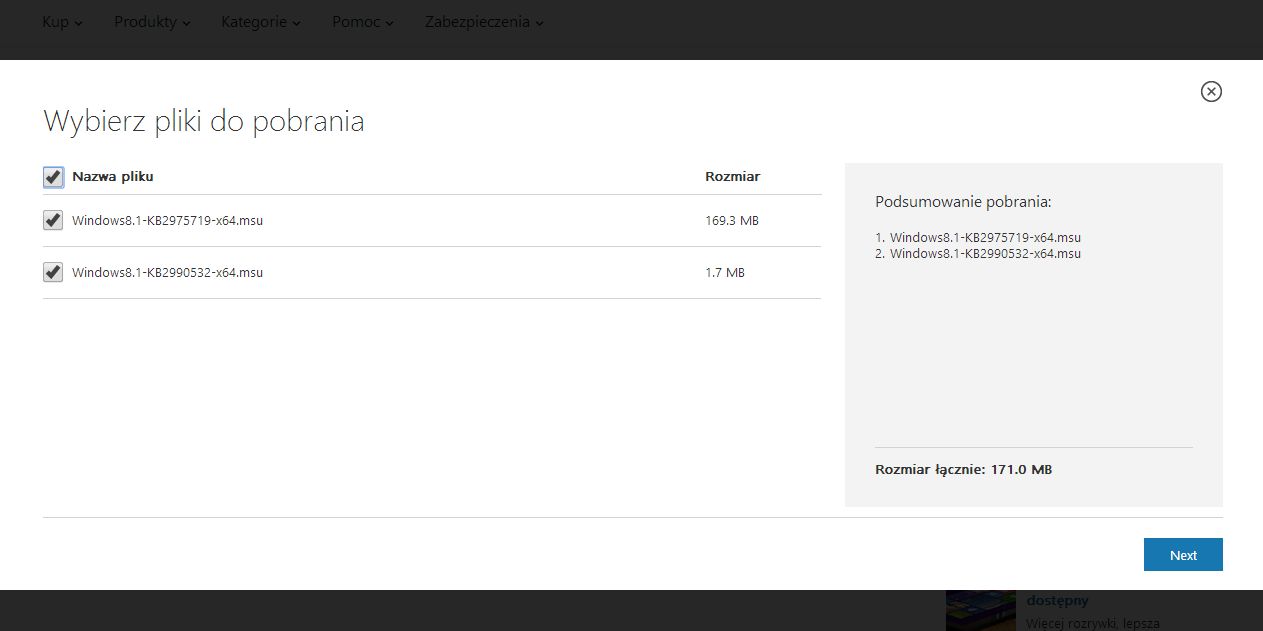Expand the Kup dropdown menu

point(62,22)
